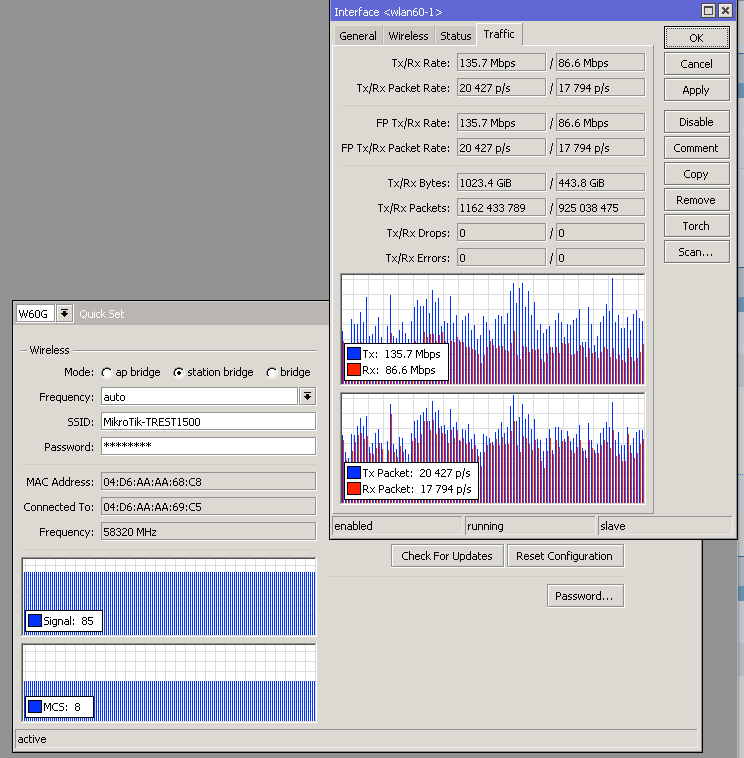Click the Tx/Rx rate traffic graph
This screenshot has height=758, width=744.
coord(493,329)
